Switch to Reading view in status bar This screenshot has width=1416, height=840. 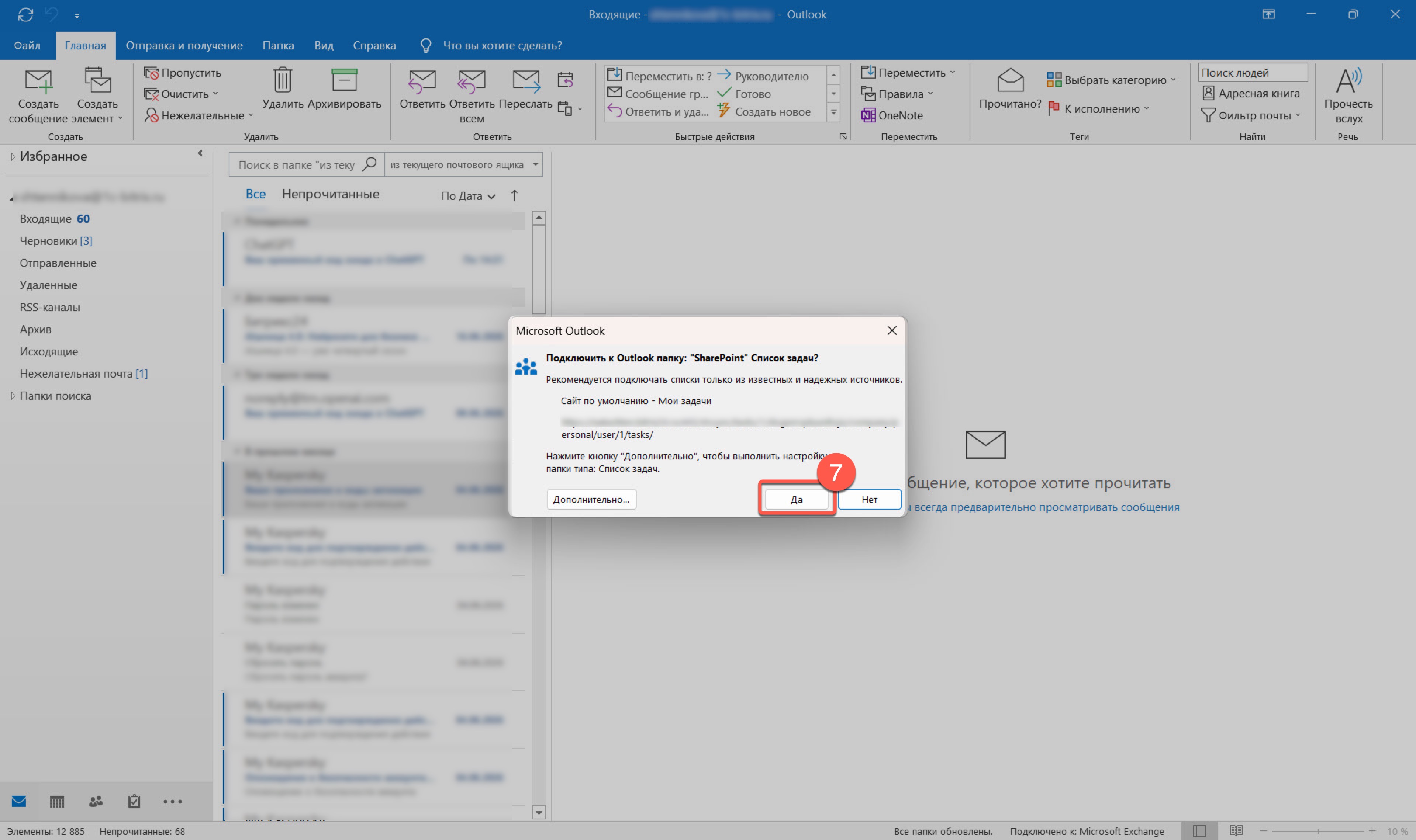1236,830
